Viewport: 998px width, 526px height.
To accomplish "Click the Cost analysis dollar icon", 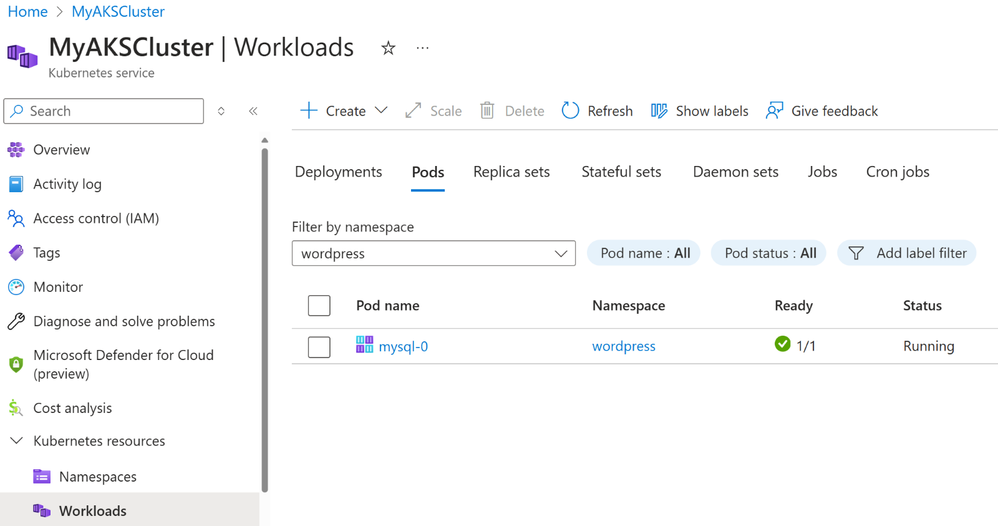I will click(x=15, y=408).
